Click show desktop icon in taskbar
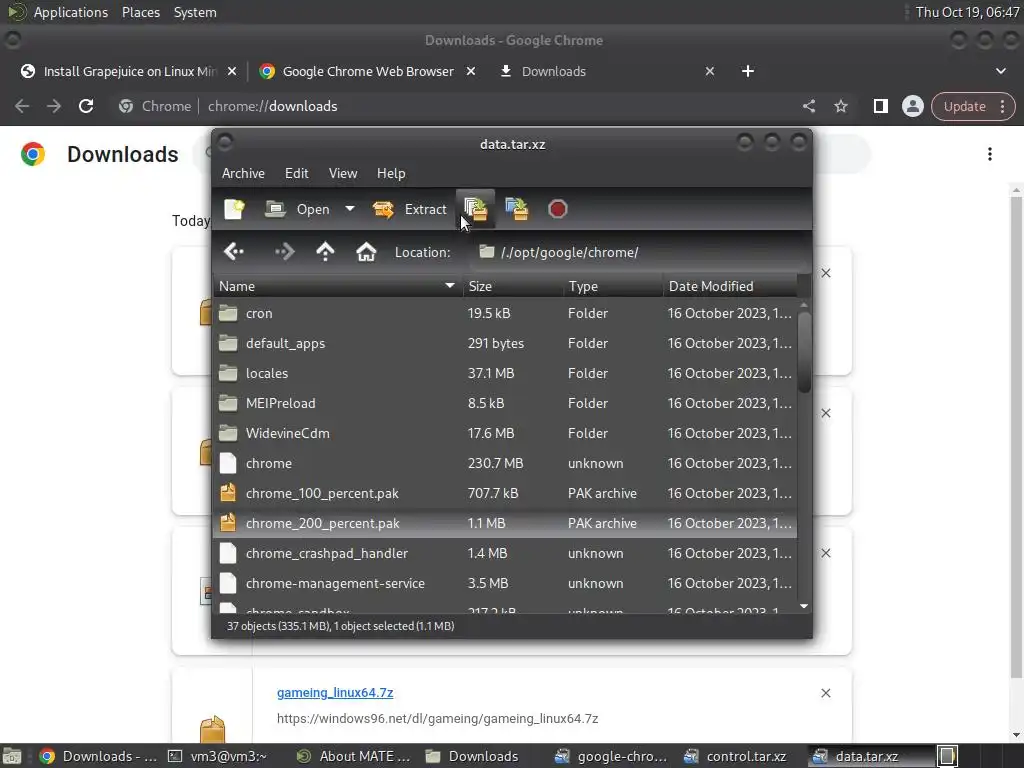The width and height of the screenshot is (1024, 768). point(10,756)
